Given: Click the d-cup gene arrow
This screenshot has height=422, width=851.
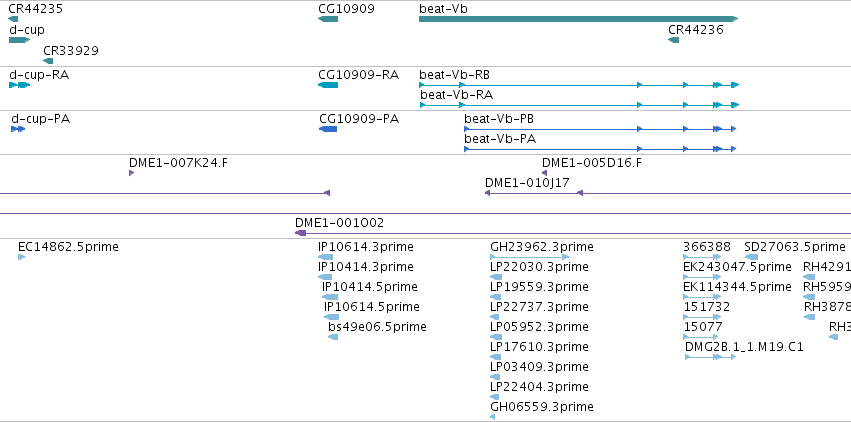Looking at the screenshot, I should 20,40.
